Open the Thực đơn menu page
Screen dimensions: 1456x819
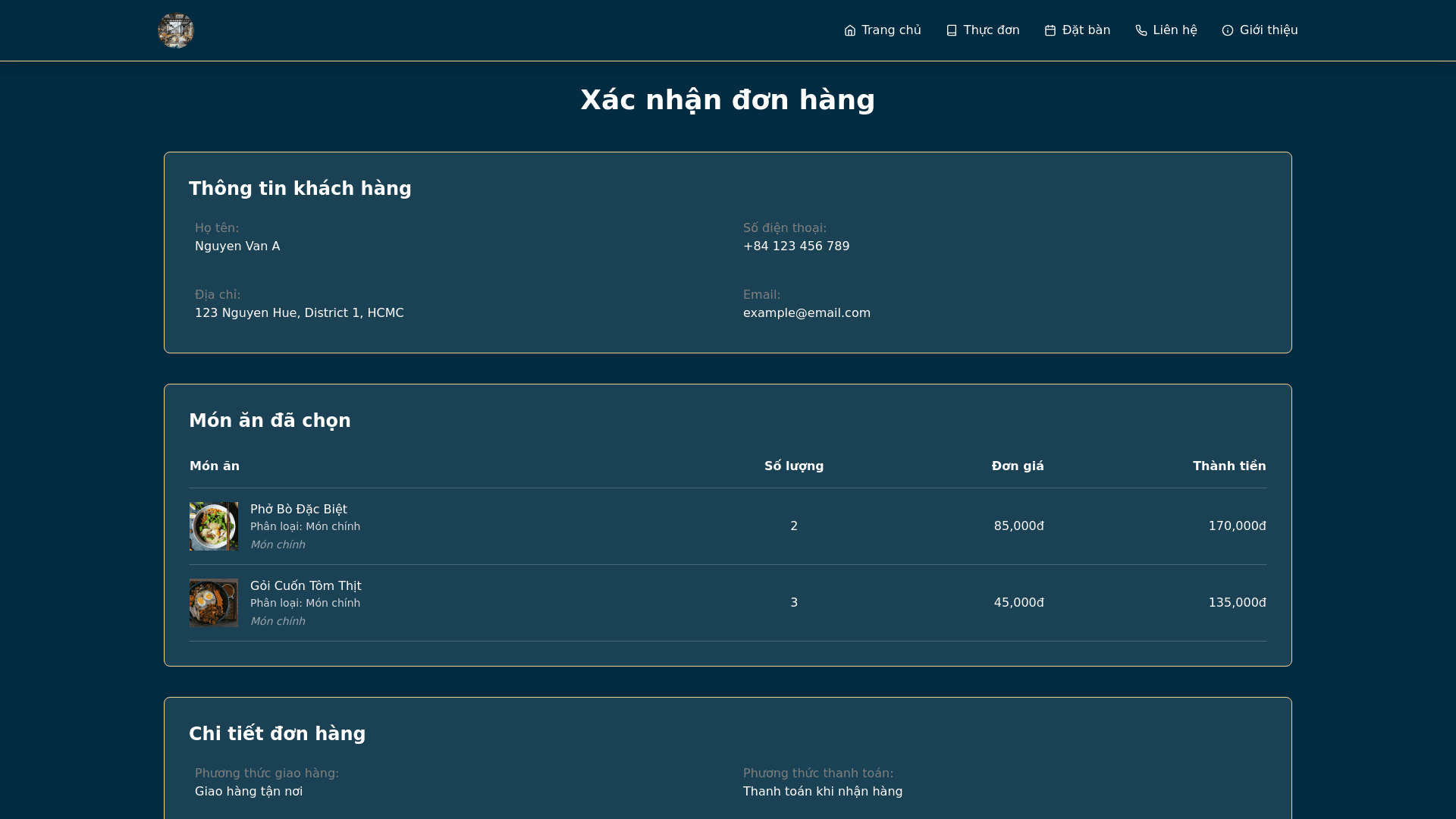click(x=991, y=30)
